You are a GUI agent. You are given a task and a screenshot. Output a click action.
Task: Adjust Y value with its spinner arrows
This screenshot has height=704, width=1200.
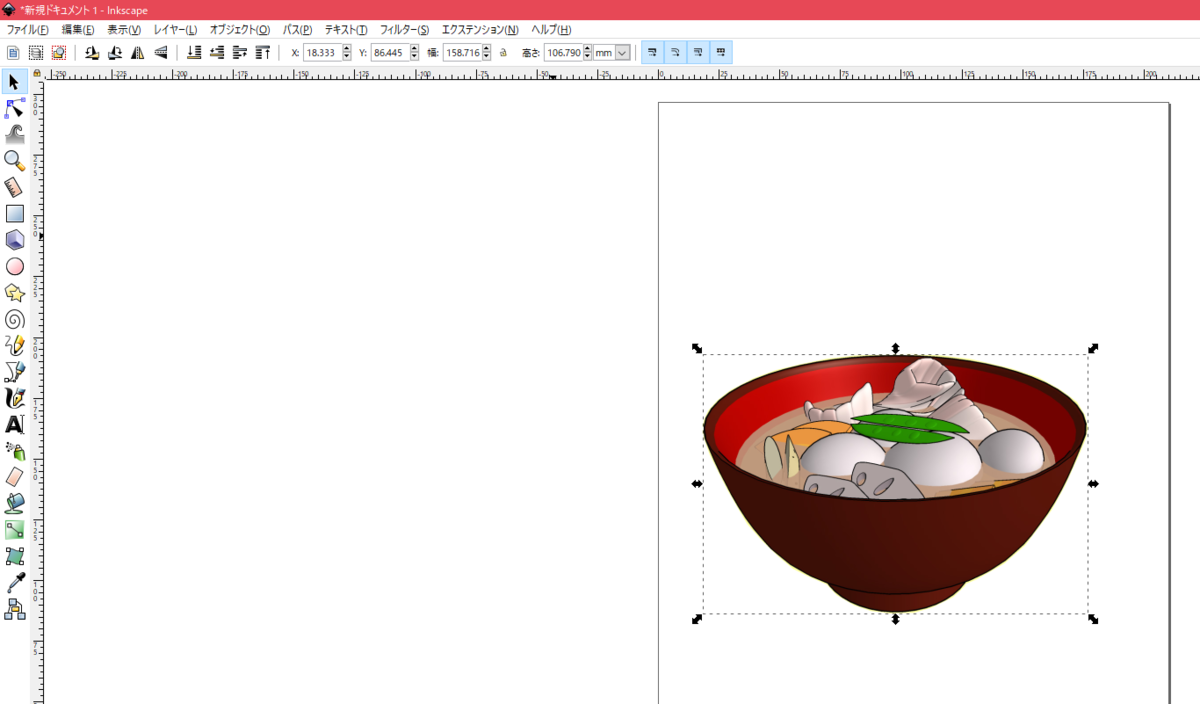tap(415, 52)
